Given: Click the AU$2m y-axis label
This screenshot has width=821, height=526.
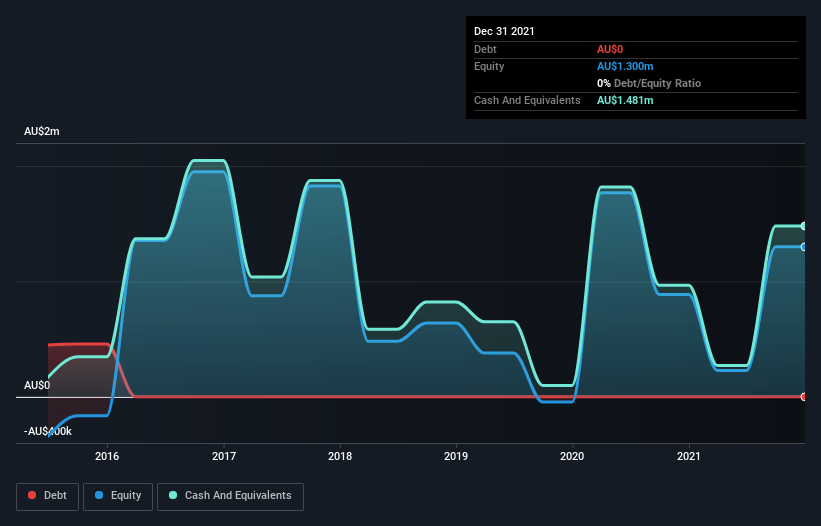Looking at the screenshot, I should 42,131.
